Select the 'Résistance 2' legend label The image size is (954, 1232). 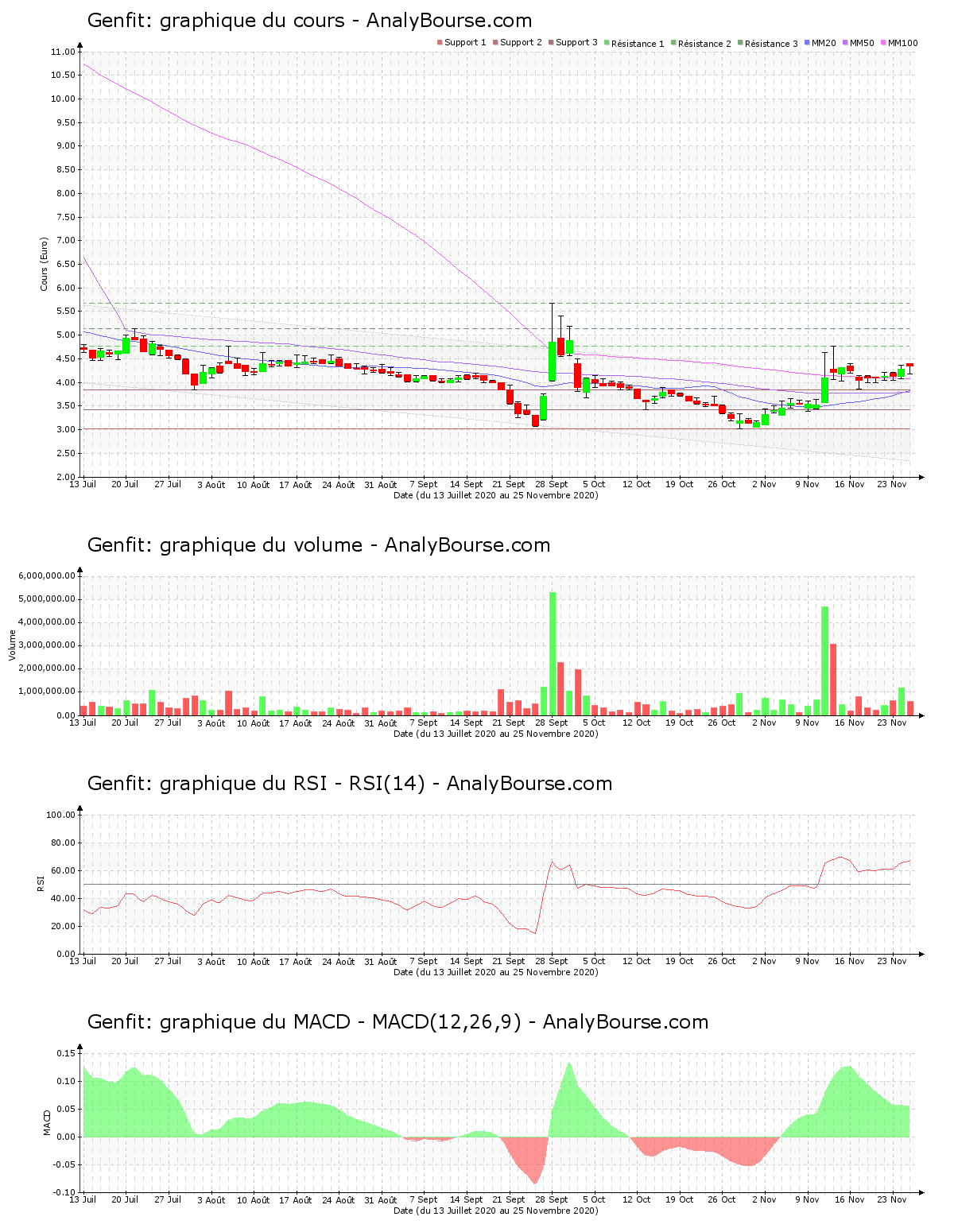pyautogui.click(x=704, y=44)
